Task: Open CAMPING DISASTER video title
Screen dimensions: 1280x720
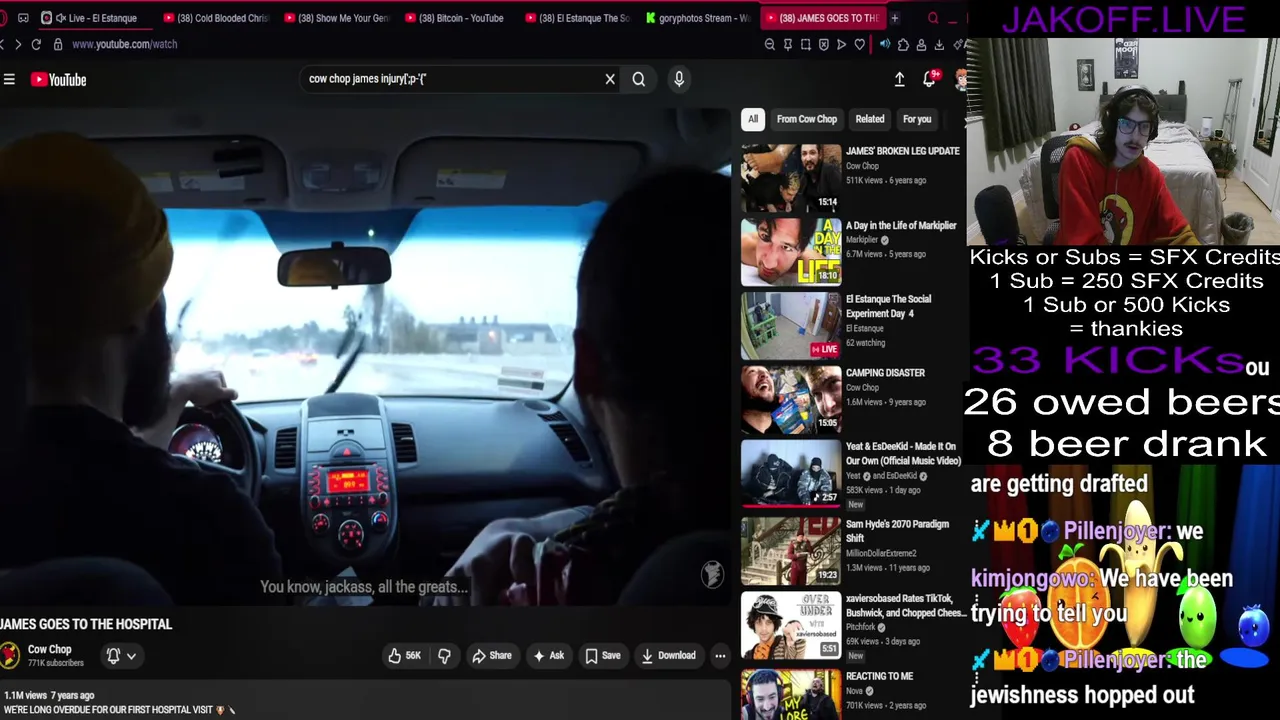Action: 885,373
